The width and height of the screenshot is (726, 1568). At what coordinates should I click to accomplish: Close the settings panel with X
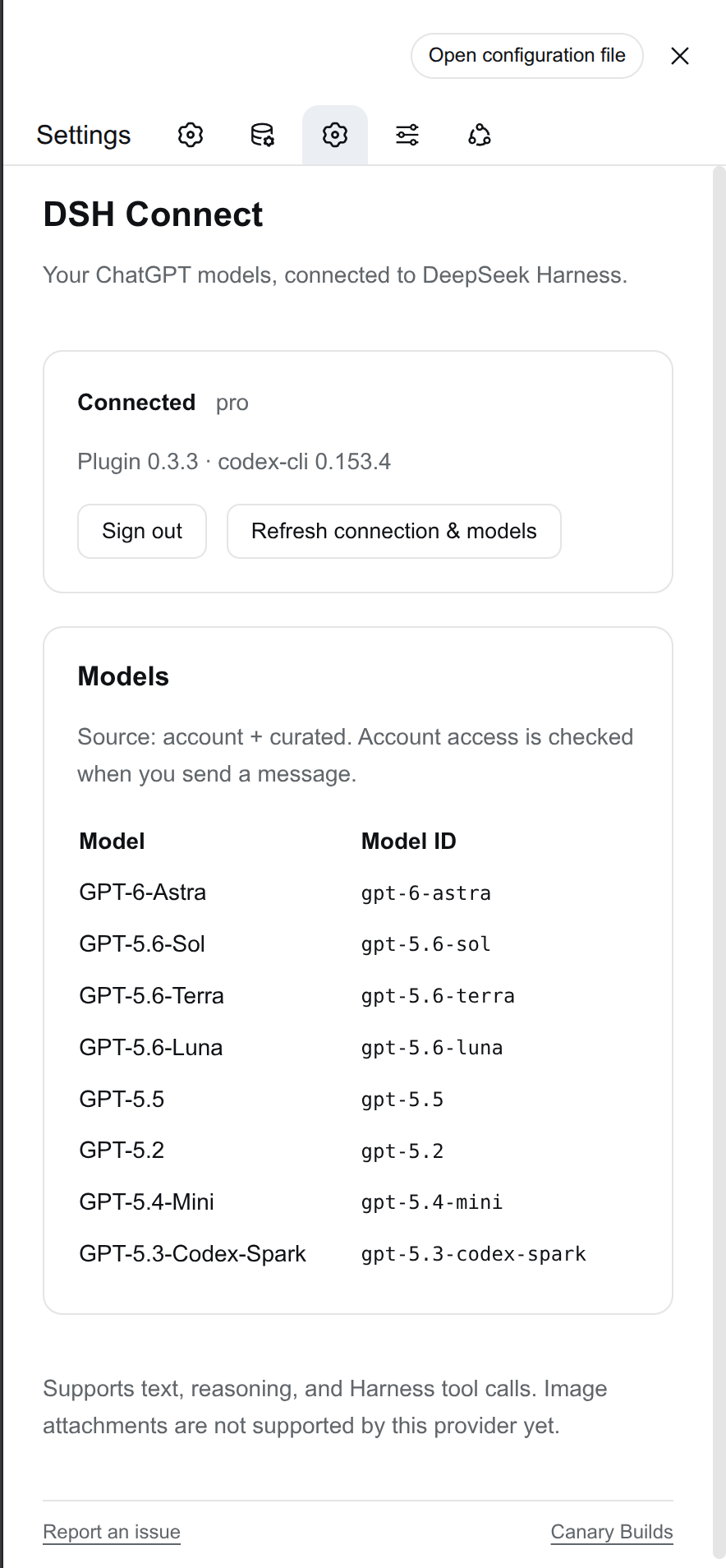click(x=680, y=56)
